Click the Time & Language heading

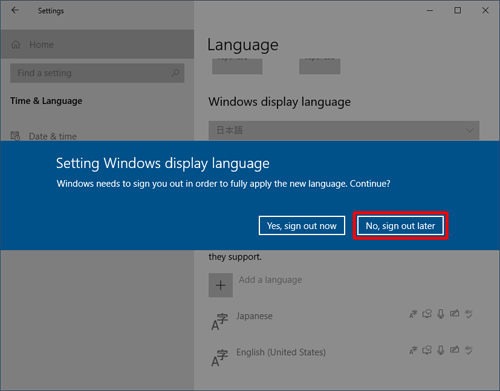coord(46,101)
